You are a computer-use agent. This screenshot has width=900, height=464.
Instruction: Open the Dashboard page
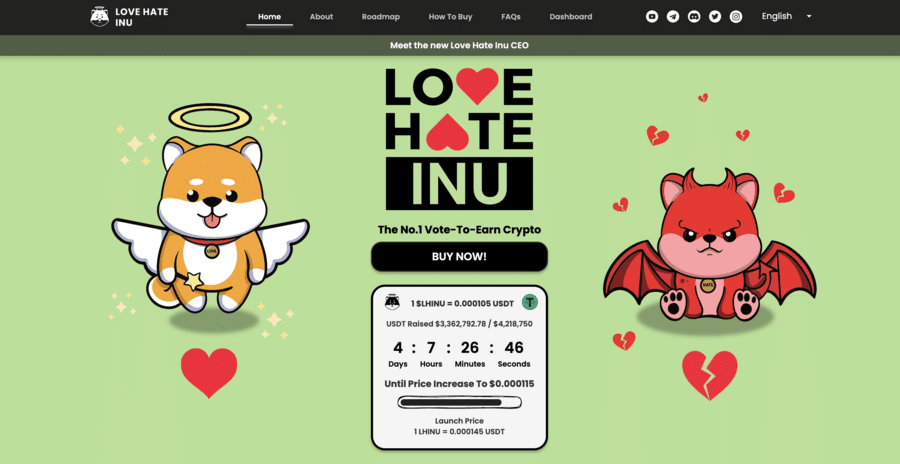click(571, 17)
